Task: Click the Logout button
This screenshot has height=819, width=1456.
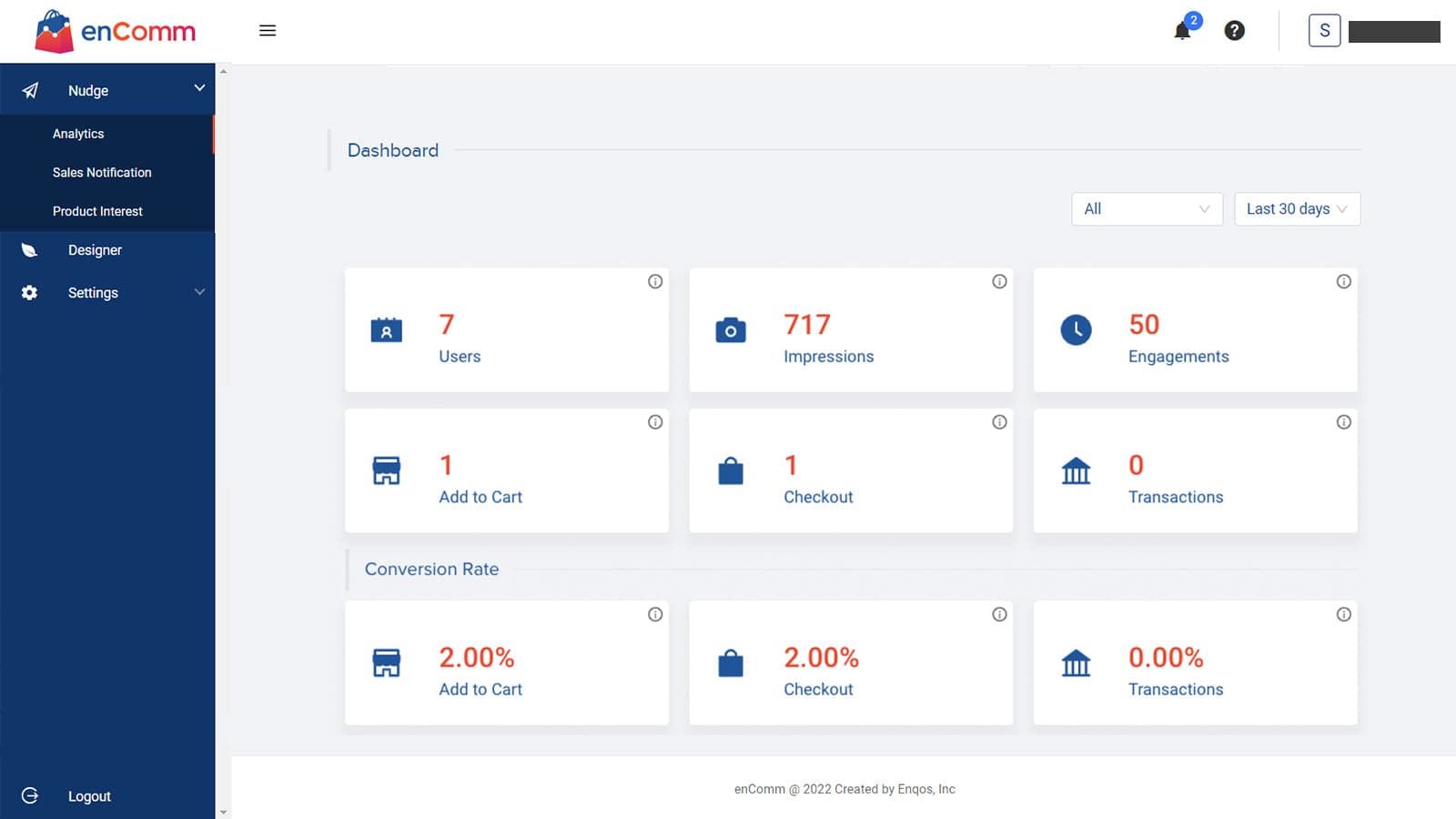Action: 88,795
